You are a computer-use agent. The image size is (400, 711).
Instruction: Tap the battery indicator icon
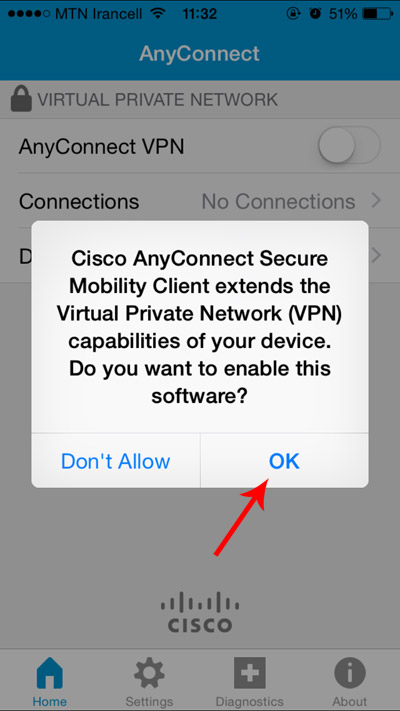pyautogui.click(x=378, y=14)
